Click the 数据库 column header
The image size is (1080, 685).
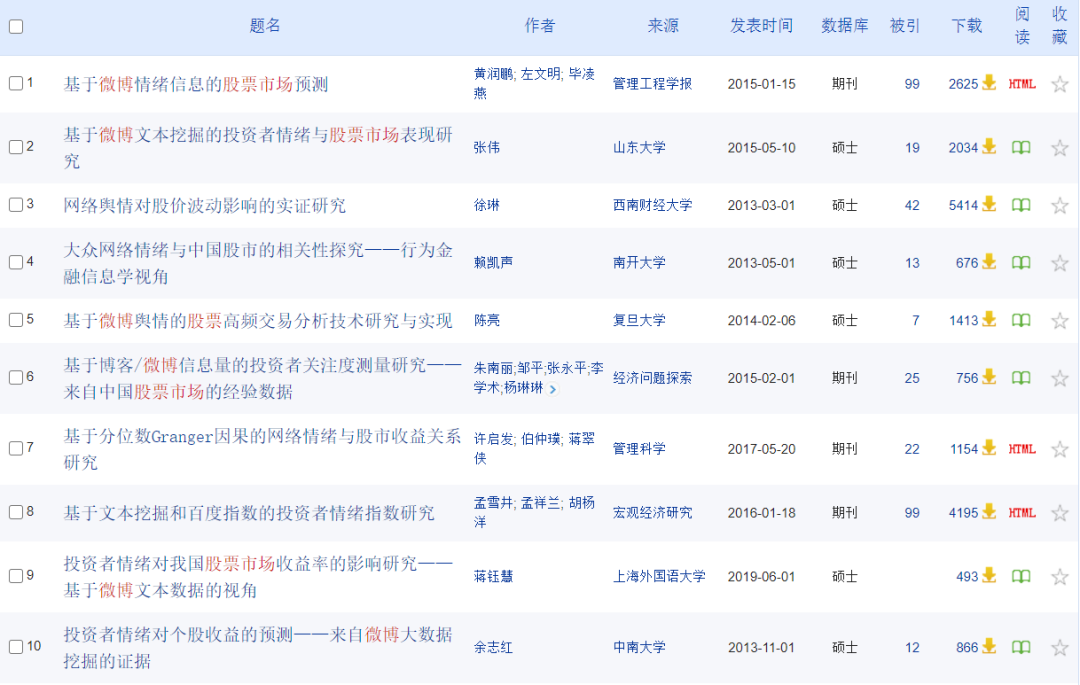coord(844,26)
